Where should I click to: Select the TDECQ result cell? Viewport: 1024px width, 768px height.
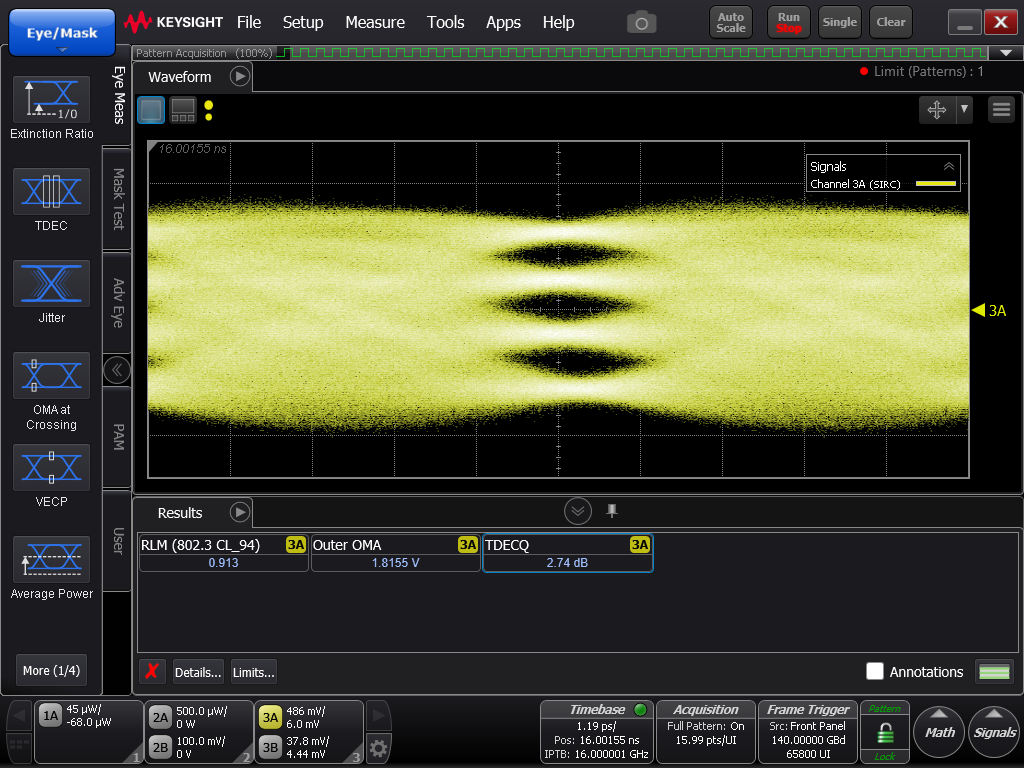pyautogui.click(x=567, y=554)
